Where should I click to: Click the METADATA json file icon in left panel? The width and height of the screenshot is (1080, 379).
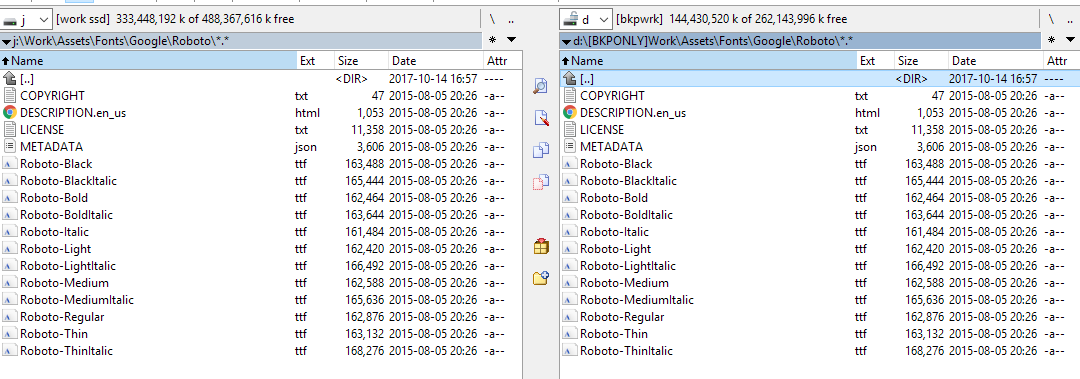pos(10,146)
